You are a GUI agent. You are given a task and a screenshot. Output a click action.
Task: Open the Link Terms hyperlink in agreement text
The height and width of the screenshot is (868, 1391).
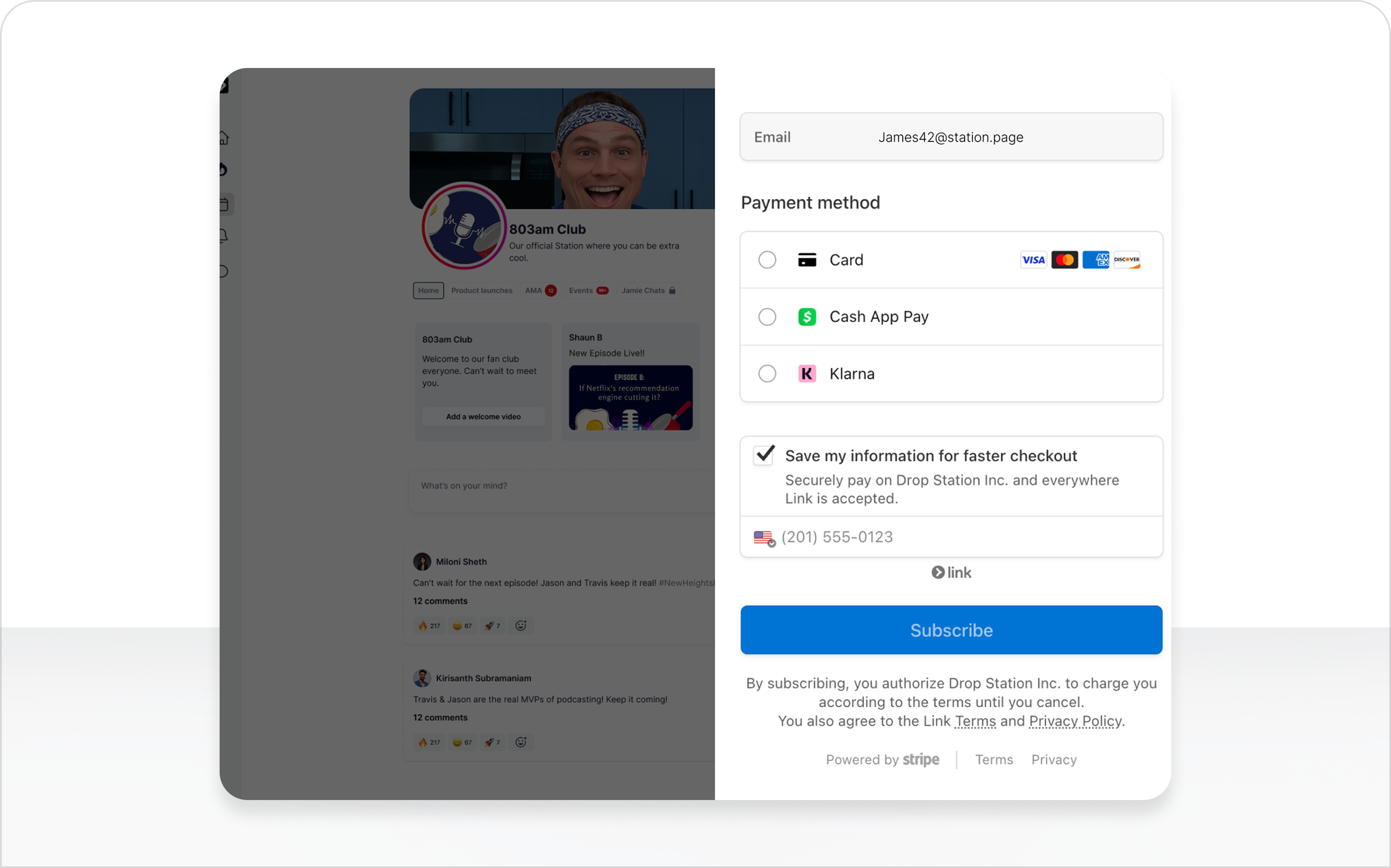point(975,721)
